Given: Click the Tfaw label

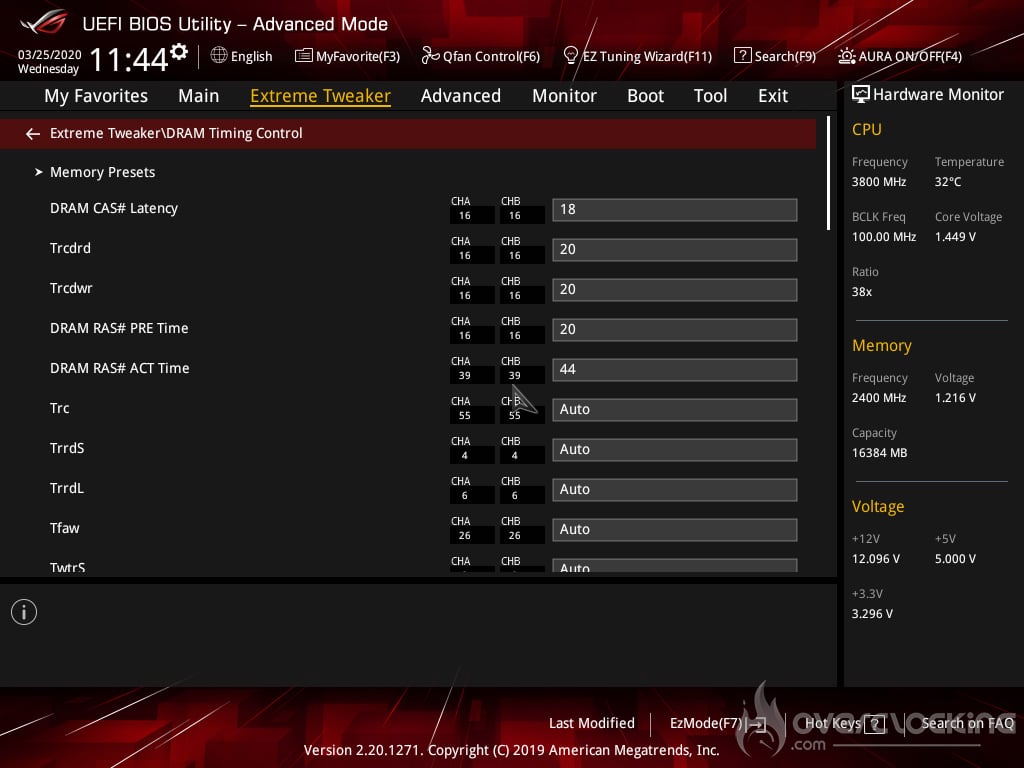Looking at the screenshot, I should click(x=64, y=528).
